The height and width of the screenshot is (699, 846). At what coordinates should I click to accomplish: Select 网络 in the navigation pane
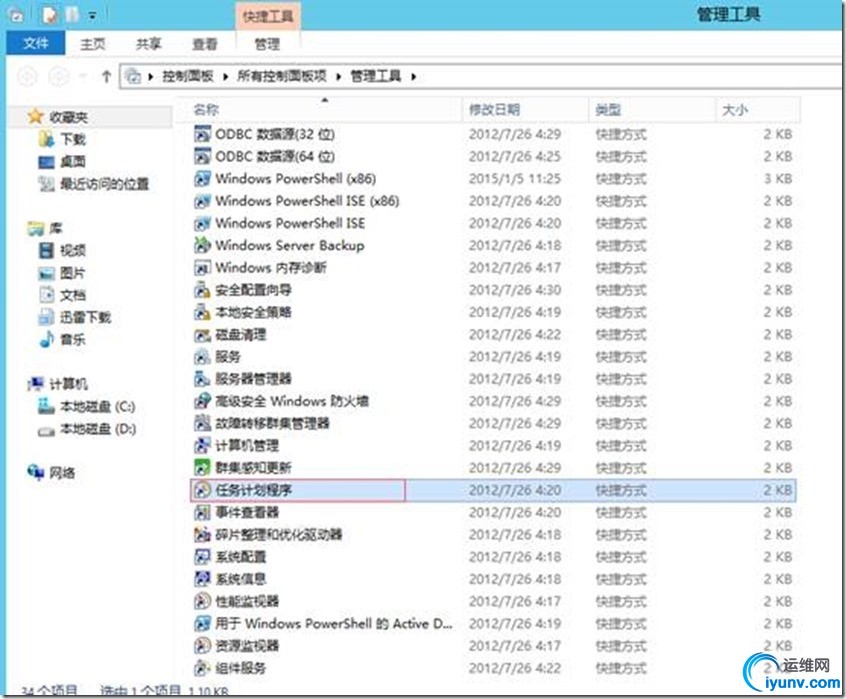[x=62, y=473]
